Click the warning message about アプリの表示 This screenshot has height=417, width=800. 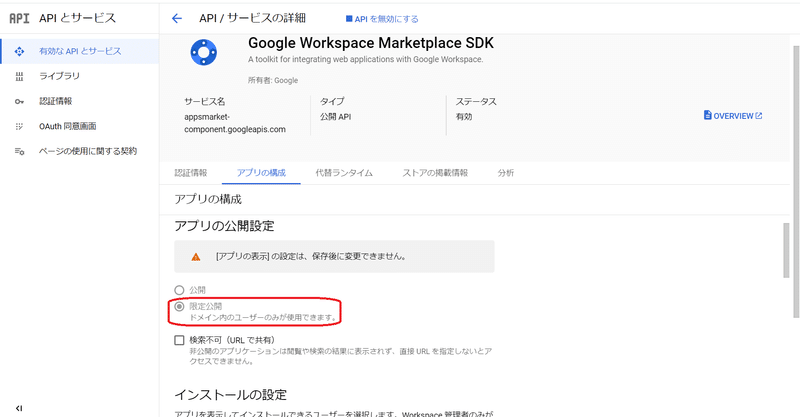[311, 257]
